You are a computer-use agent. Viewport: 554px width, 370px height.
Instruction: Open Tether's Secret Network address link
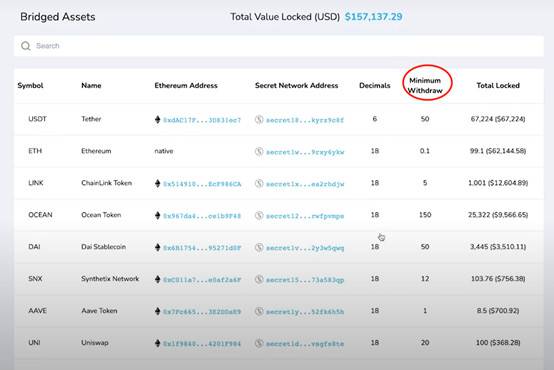click(x=305, y=120)
